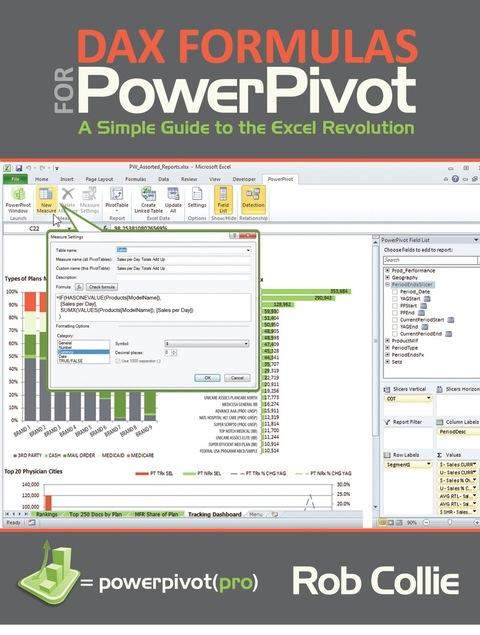Insert a PivotTable from the ribbon
Viewport: 480px width, 635px height.
(117, 200)
